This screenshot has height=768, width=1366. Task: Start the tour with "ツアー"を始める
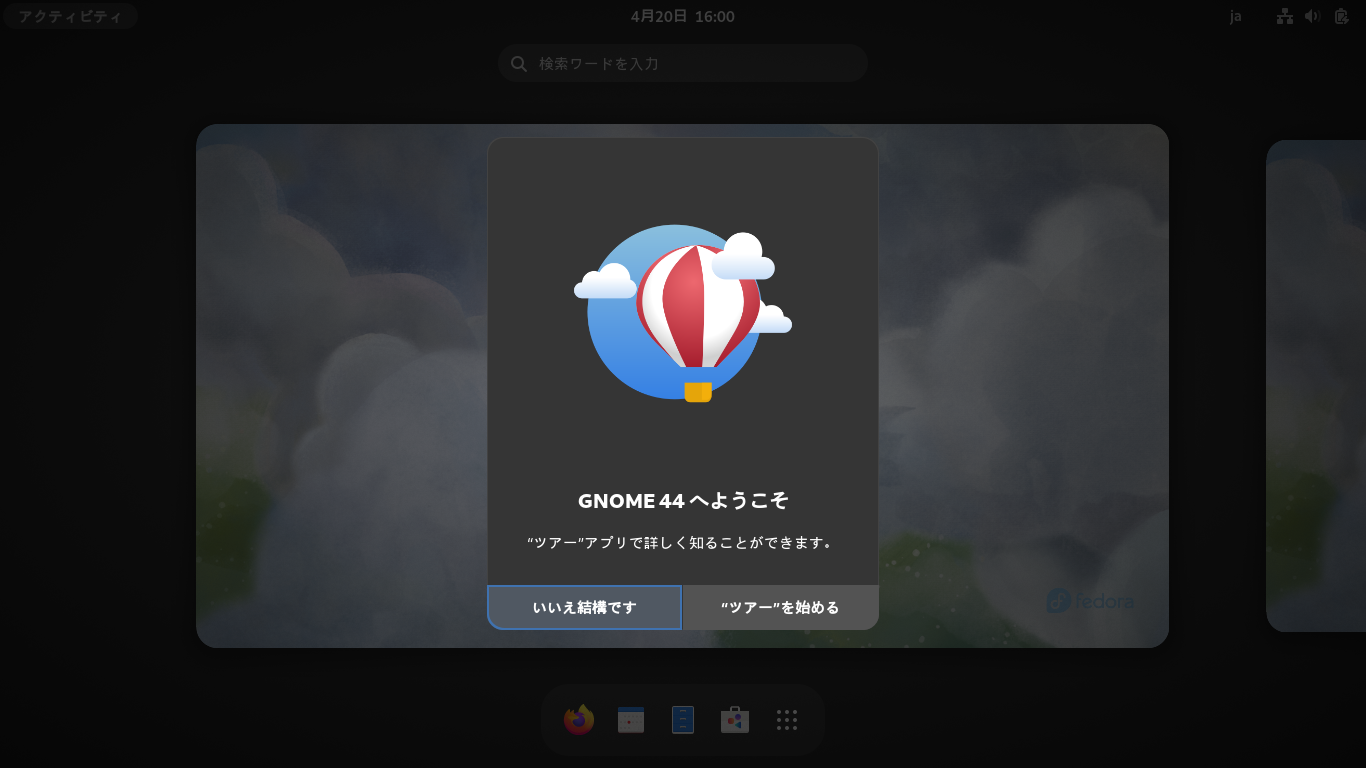click(x=780, y=607)
